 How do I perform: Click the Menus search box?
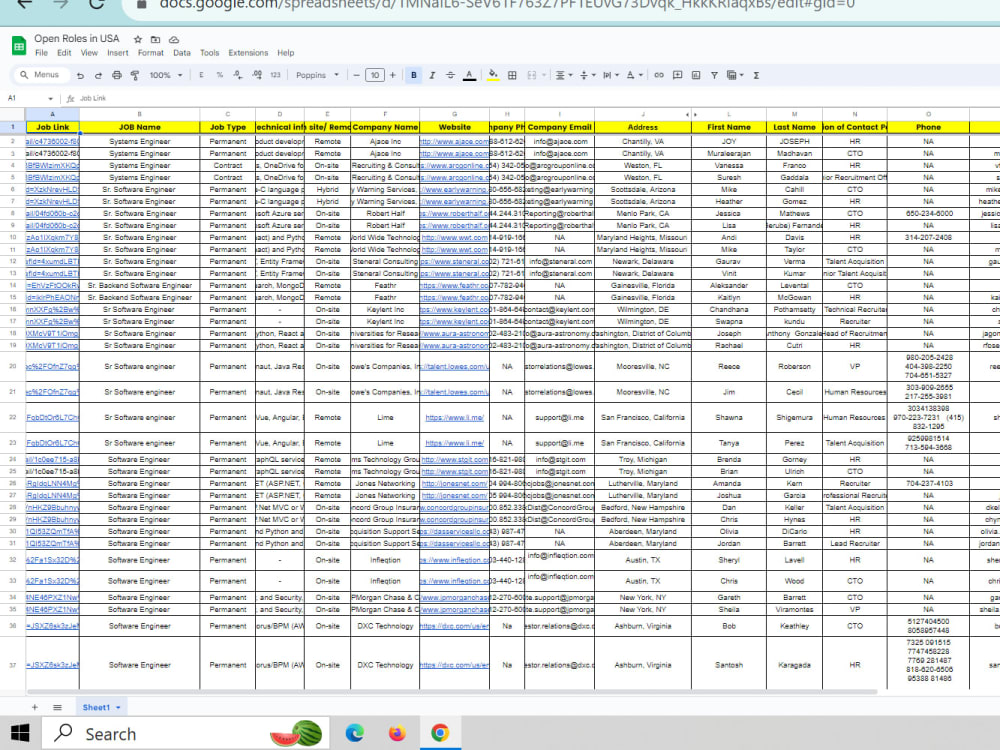[x=40, y=75]
